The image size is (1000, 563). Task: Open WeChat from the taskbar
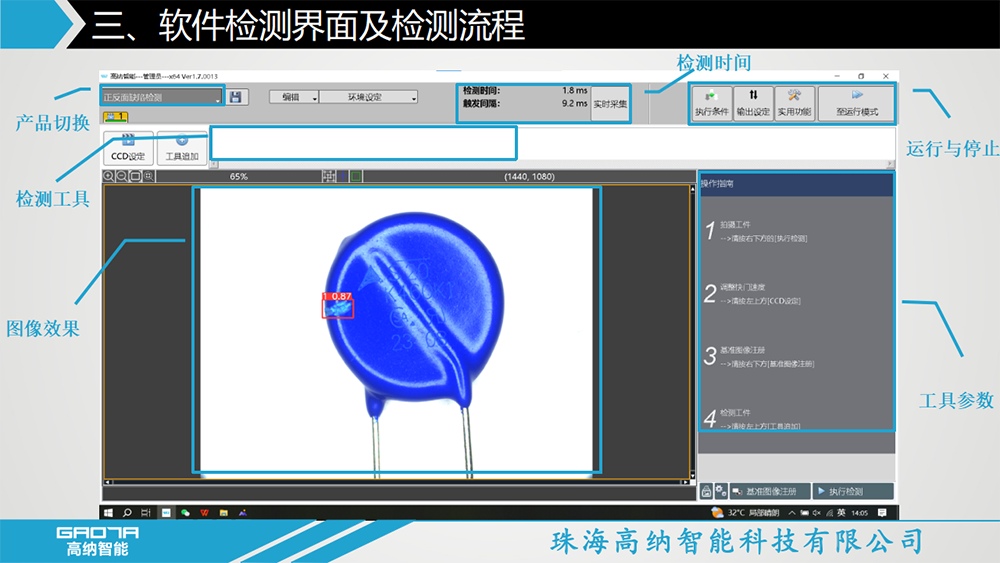[x=185, y=513]
